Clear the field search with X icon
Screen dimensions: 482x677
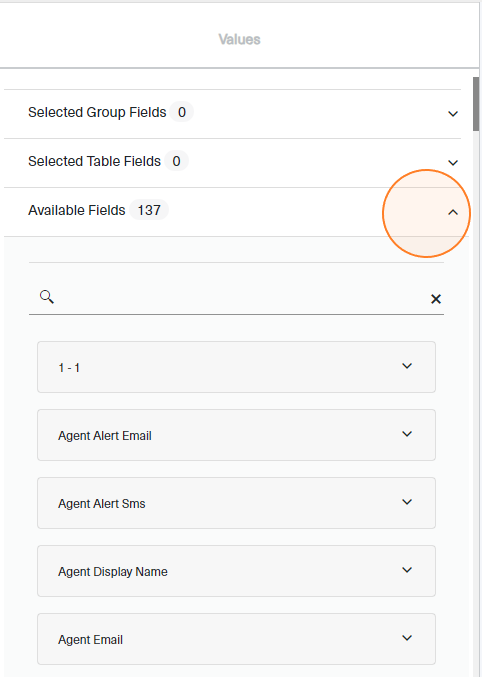pyautogui.click(x=436, y=299)
